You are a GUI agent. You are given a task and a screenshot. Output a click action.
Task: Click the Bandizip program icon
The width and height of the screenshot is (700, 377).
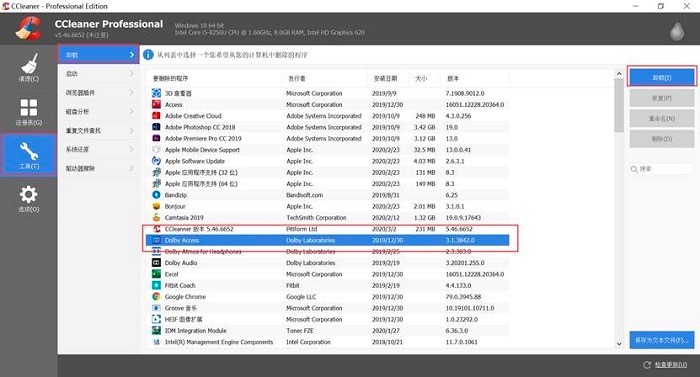click(x=156, y=195)
